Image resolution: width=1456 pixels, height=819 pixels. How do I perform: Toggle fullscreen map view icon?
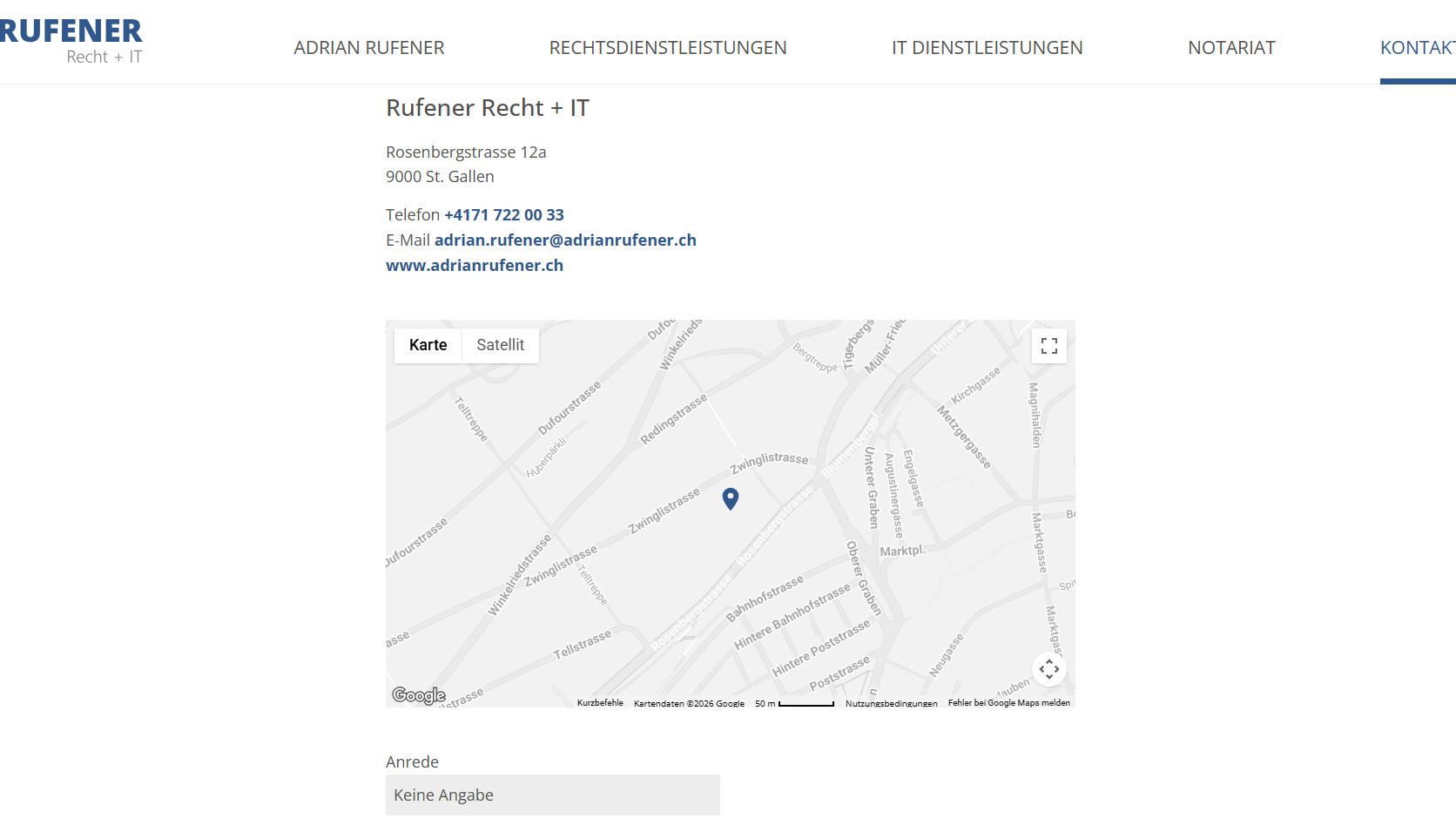pos(1049,346)
